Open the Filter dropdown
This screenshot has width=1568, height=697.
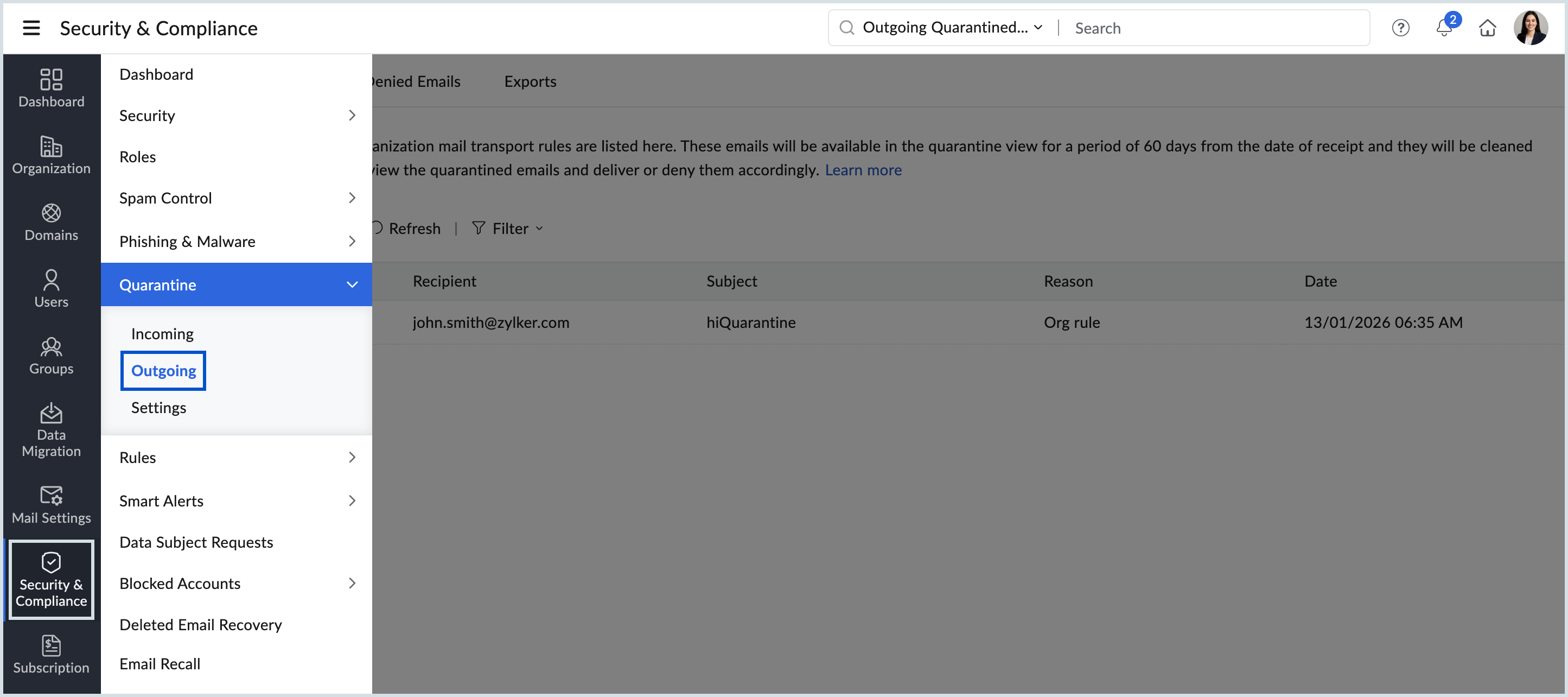point(508,229)
